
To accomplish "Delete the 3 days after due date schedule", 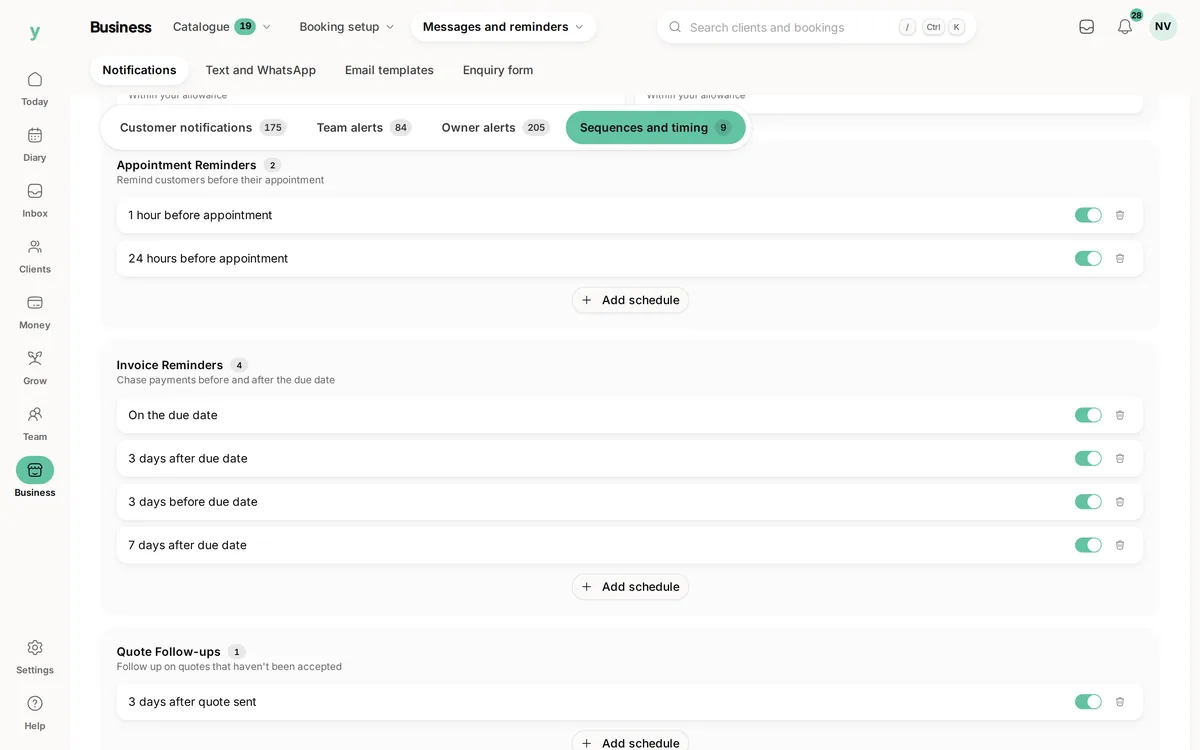I will [1120, 458].
